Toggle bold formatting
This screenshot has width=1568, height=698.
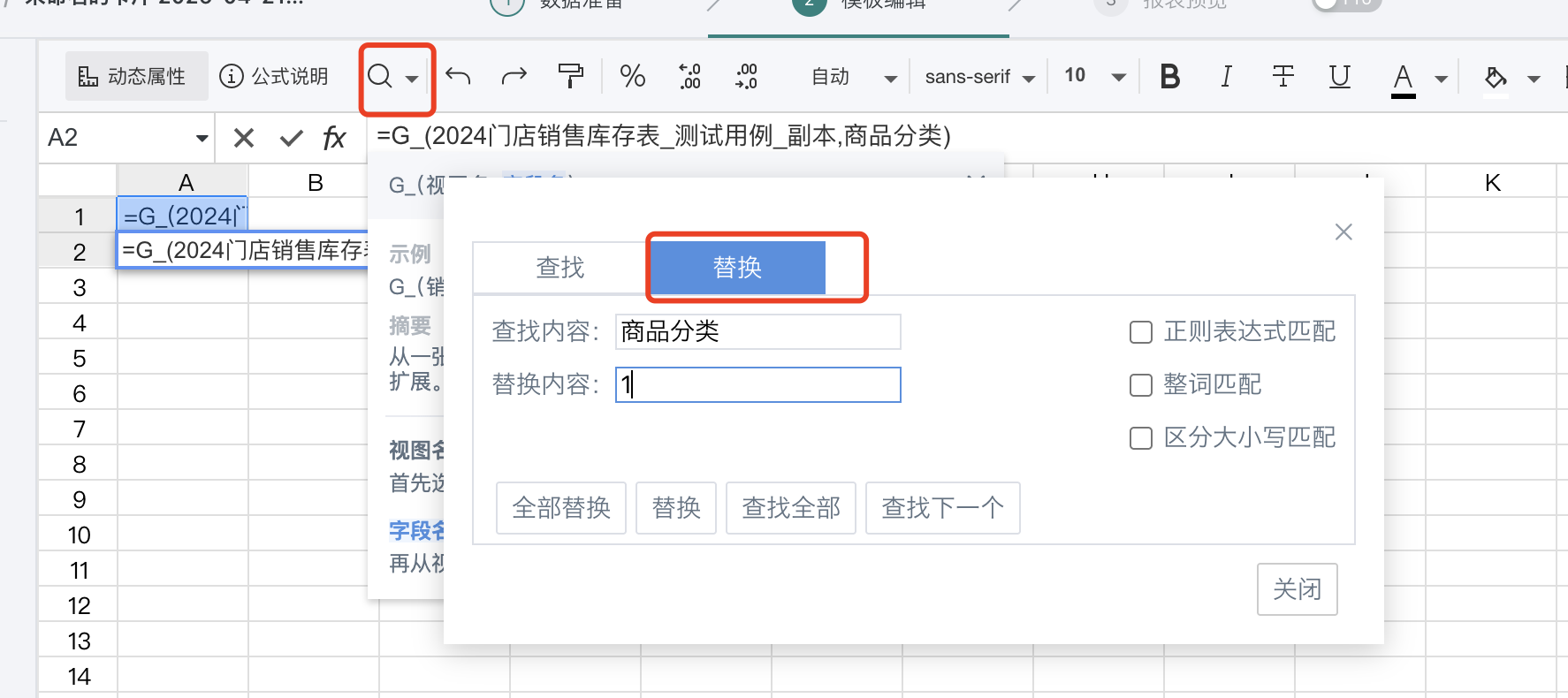click(1169, 77)
